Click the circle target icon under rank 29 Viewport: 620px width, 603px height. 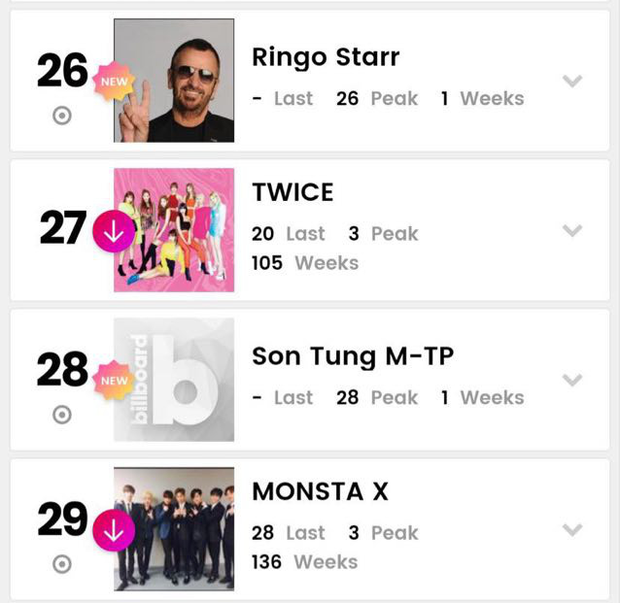point(62,565)
